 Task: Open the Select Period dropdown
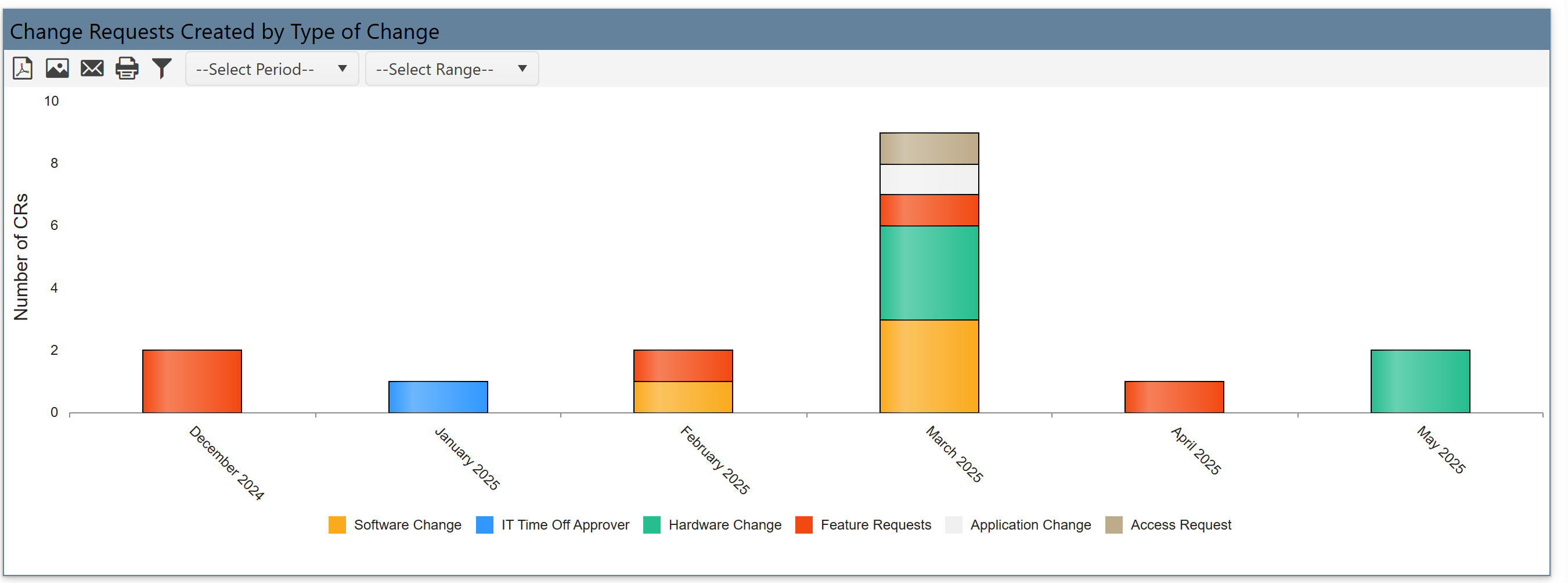tap(272, 69)
